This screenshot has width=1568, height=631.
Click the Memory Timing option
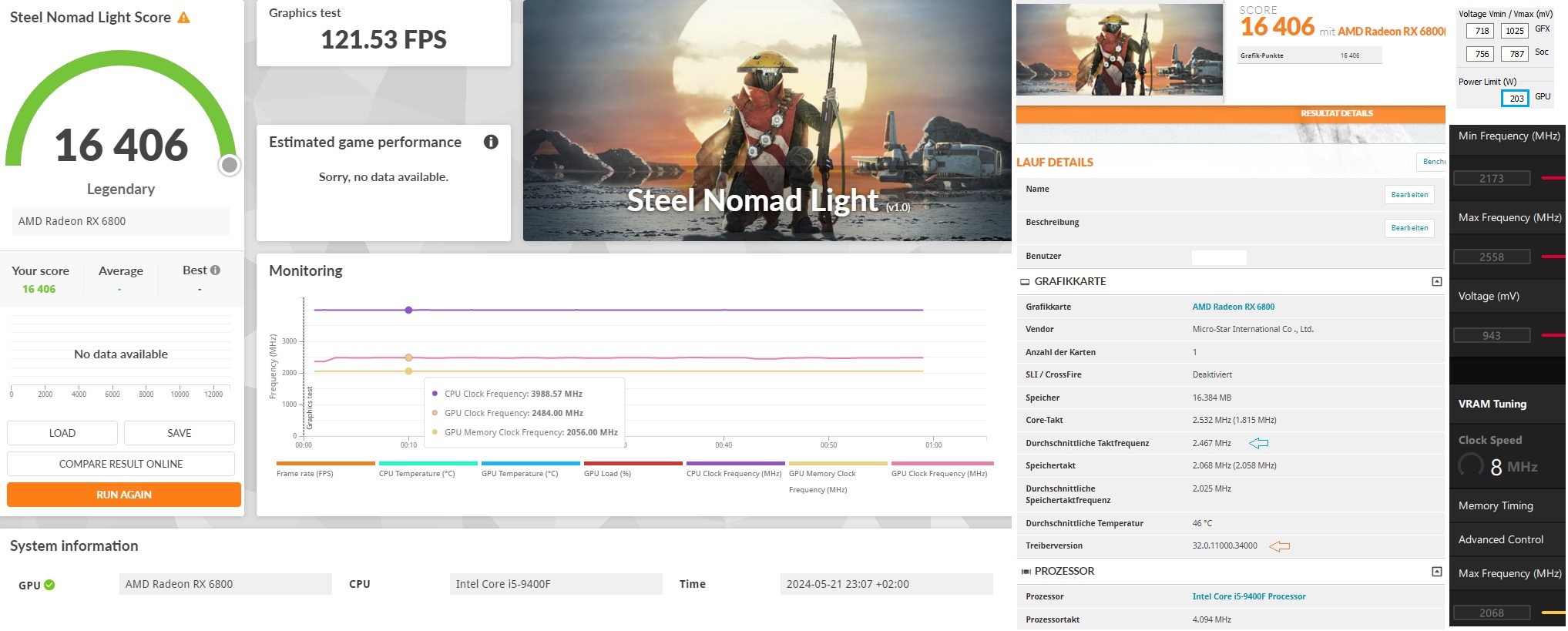click(1496, 505)
